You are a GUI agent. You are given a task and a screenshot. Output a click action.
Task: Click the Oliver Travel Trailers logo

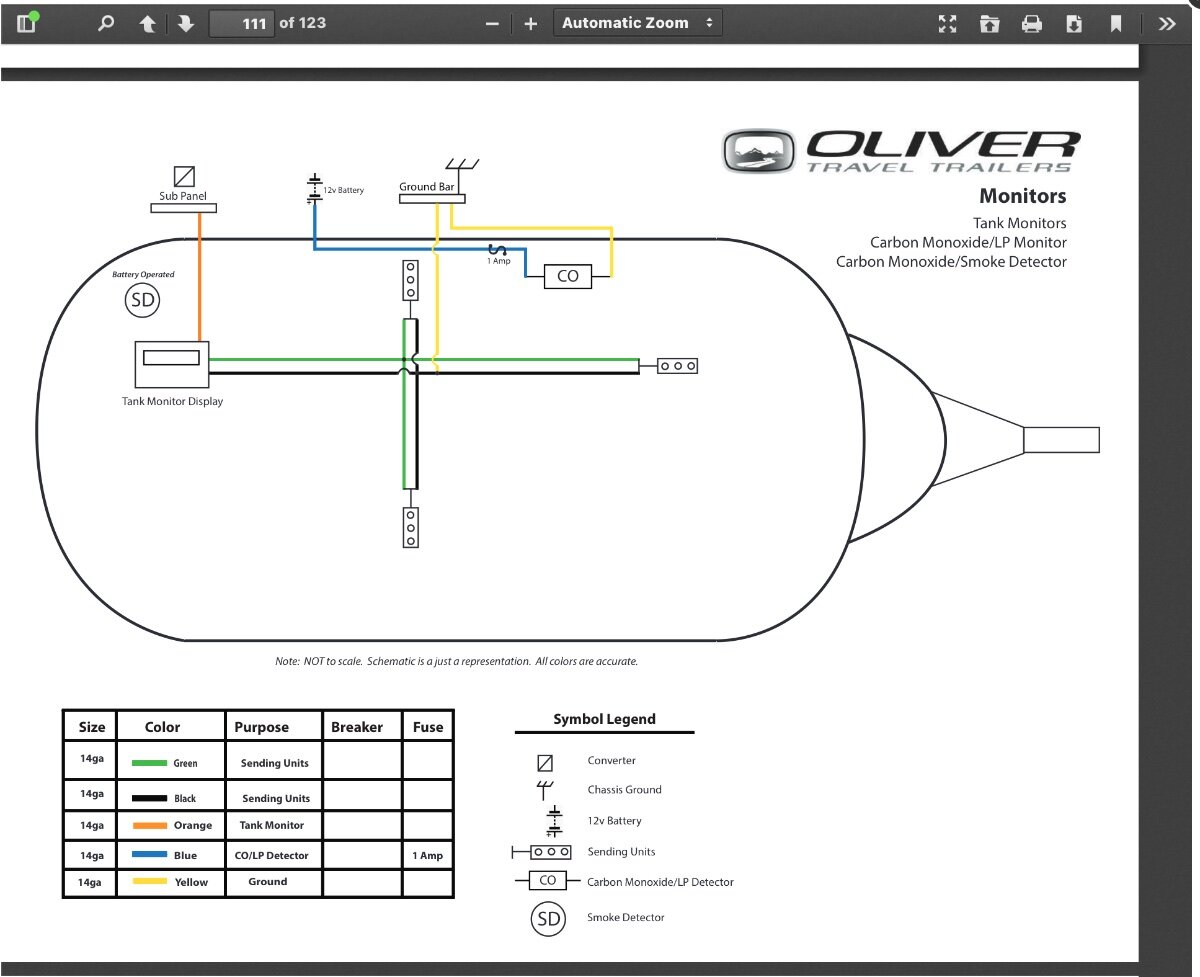pyautogui.click(x=901, y=151)
